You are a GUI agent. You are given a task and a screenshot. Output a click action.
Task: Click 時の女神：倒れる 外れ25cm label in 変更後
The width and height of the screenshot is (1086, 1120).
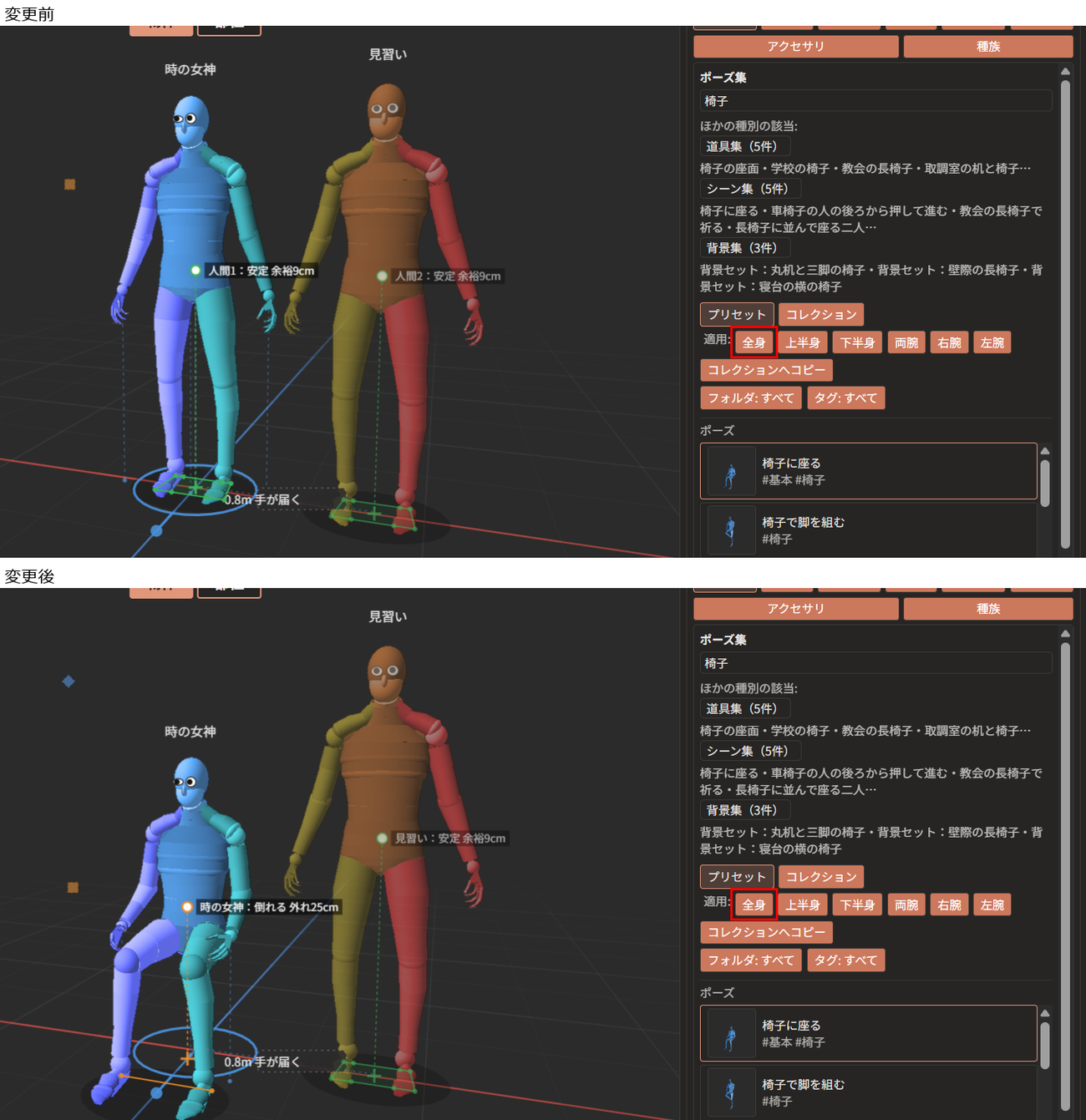click(x=269, y=907)
